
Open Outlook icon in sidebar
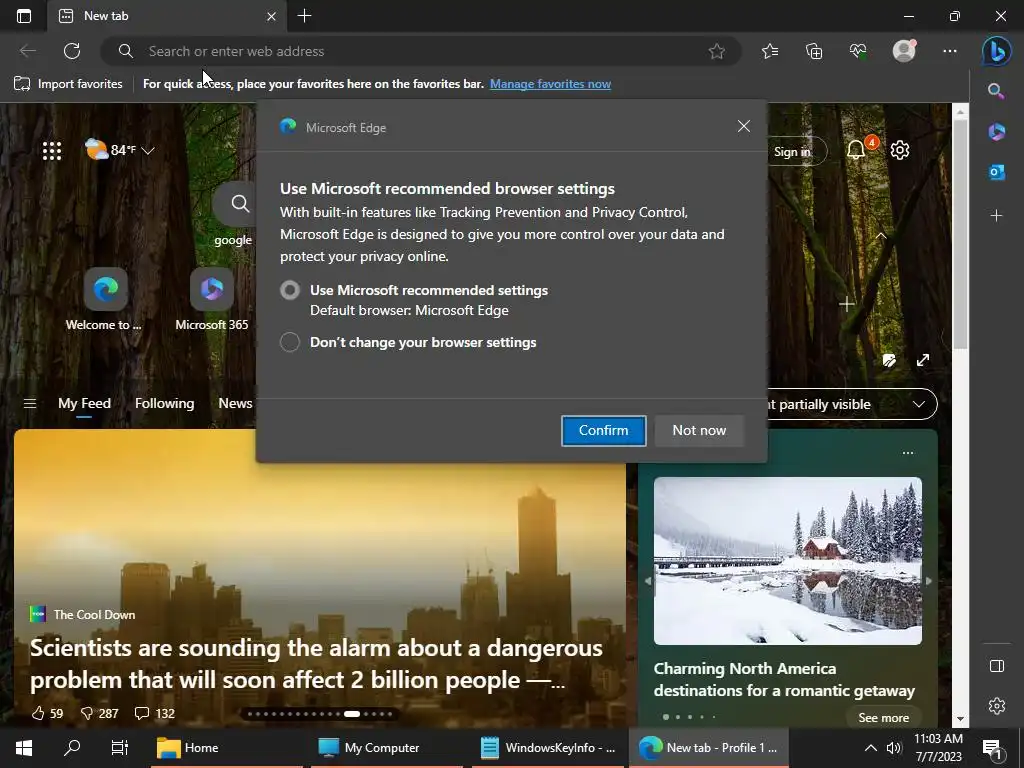point(997,172)
